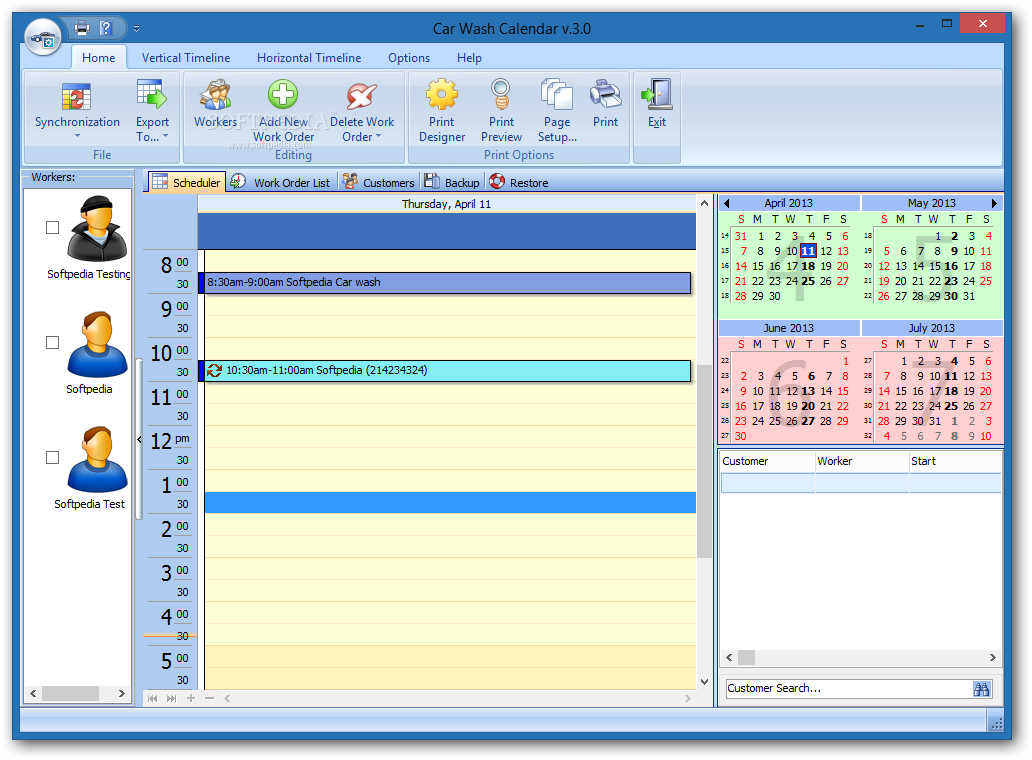
Task: Select July 4 in the calendar
Action: (x=954, y=361)
